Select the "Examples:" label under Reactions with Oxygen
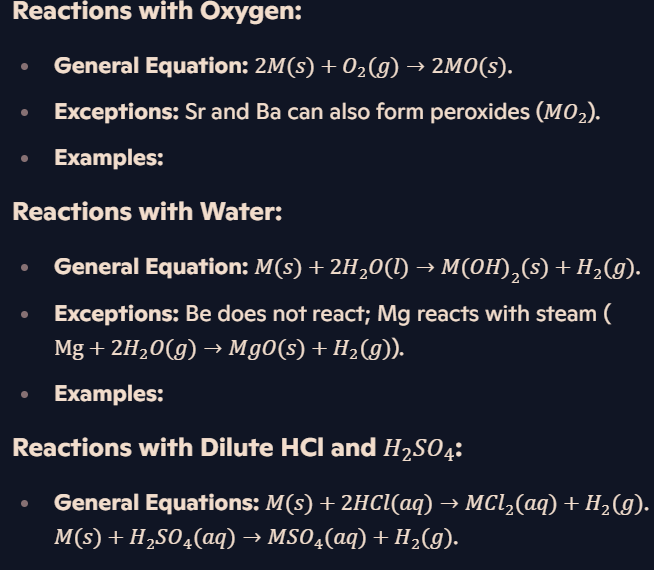The width and height of the screenshot is (654, 570). pyautogui.click(x=109, y=158)
